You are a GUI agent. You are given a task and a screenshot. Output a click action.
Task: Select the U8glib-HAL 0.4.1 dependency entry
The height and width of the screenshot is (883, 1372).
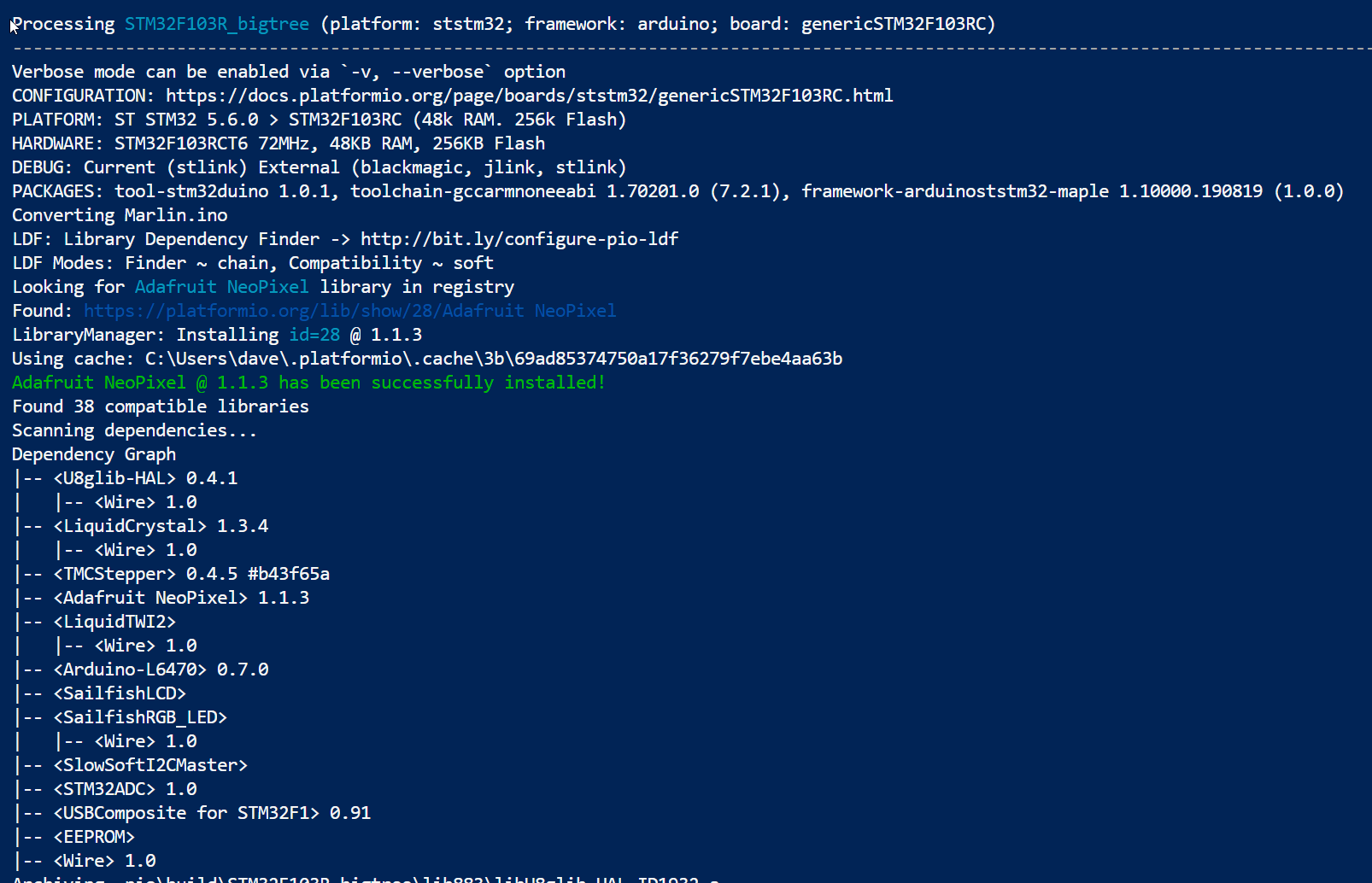coord(145,478)
